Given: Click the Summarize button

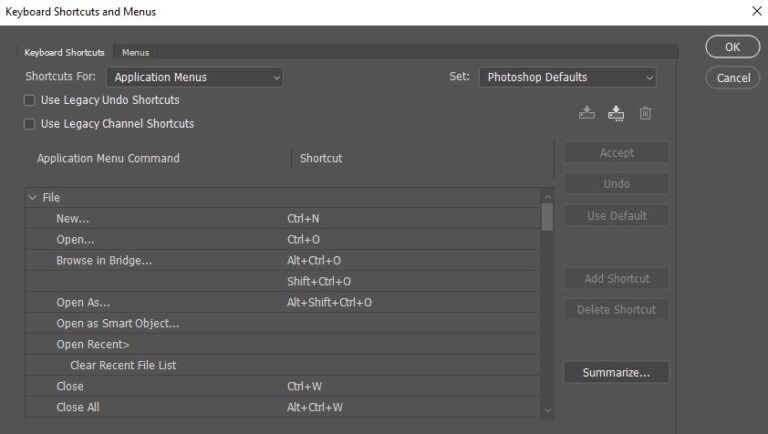Looking at the screenshot, I should click(616, 372).
